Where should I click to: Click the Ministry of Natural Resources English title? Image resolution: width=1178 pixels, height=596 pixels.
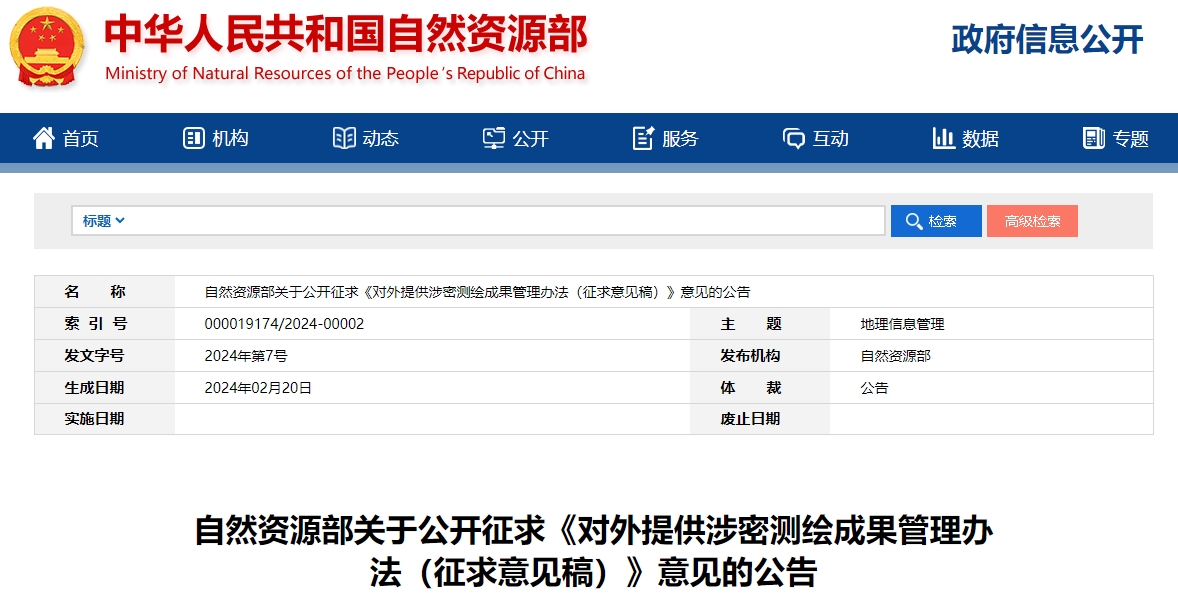(x=345, y=74)
